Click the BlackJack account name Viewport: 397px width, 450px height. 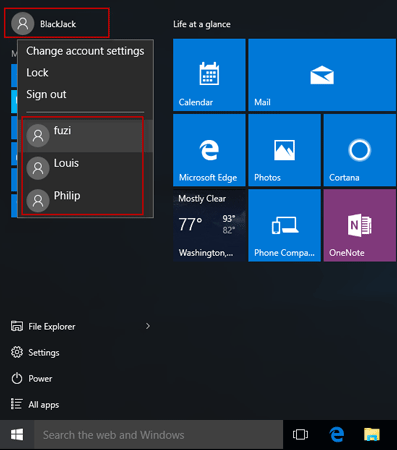58,24
